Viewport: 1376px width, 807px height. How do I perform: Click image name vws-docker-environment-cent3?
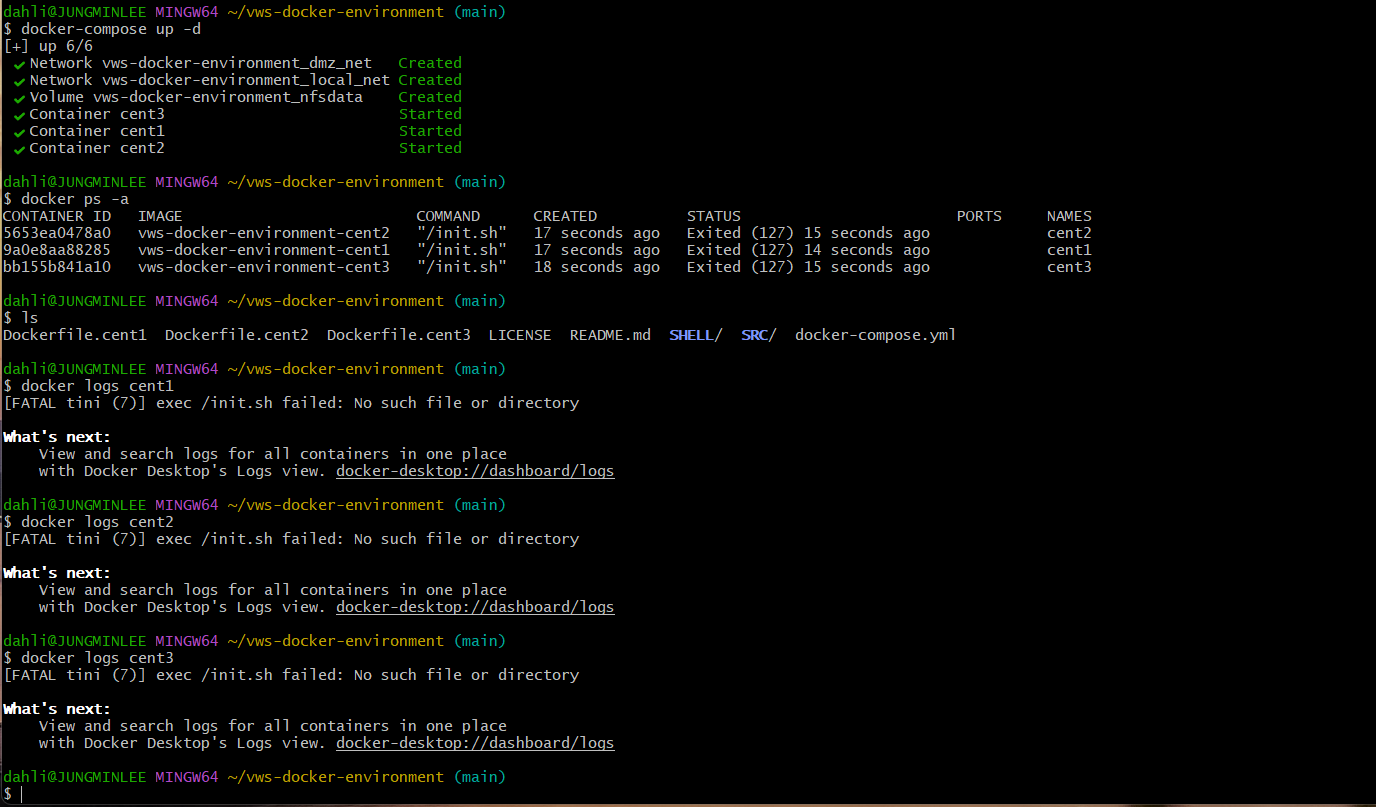click(264, 267)
